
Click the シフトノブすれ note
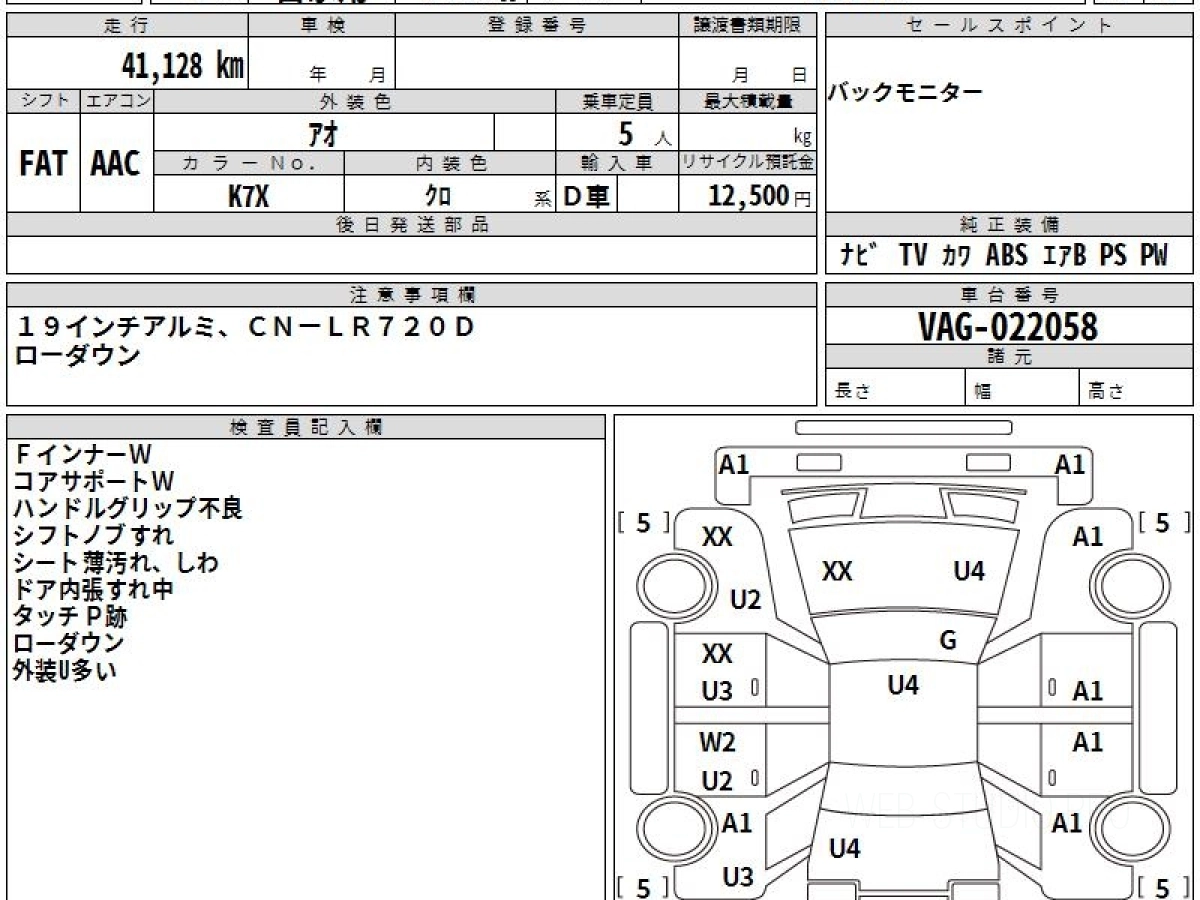click(94, 536)
